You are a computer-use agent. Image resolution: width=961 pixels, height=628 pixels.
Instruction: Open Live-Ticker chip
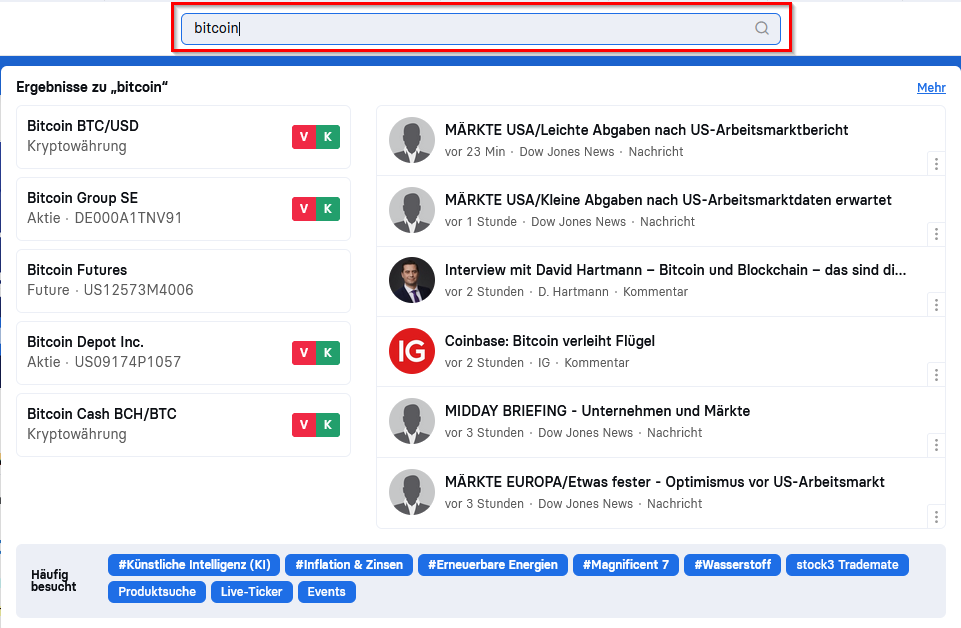(x=252, y=592)
